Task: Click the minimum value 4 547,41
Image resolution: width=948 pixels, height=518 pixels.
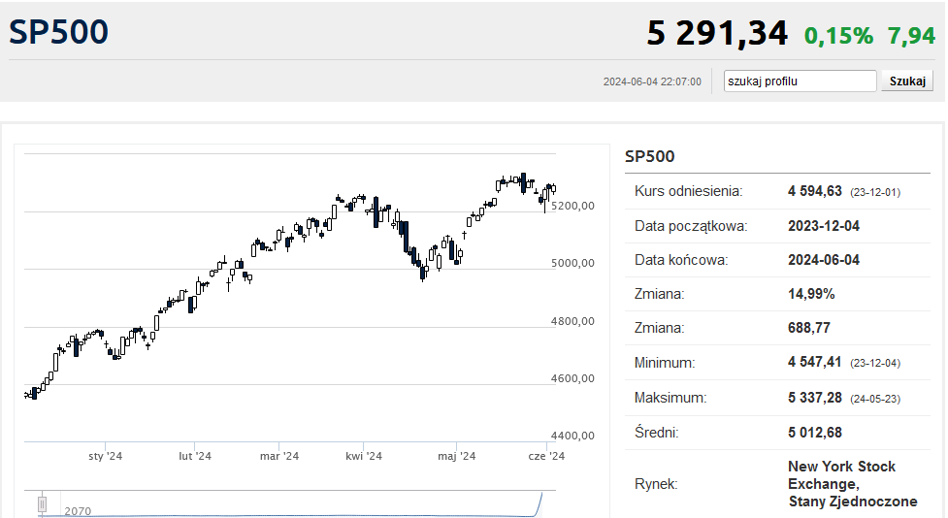Action: pyautogui.click(x=814, y=362)
